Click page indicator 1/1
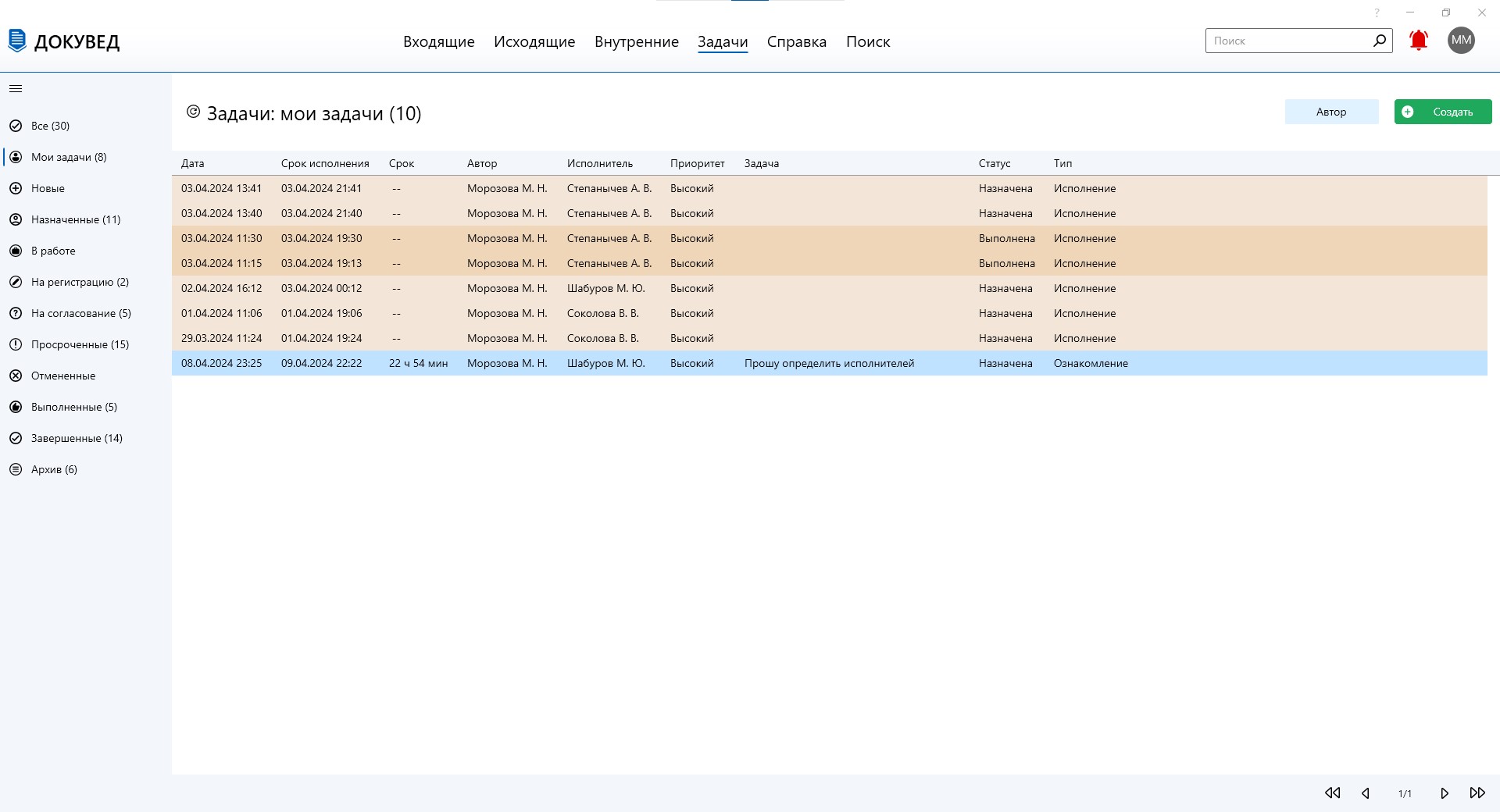 [x=1405, y=793]
